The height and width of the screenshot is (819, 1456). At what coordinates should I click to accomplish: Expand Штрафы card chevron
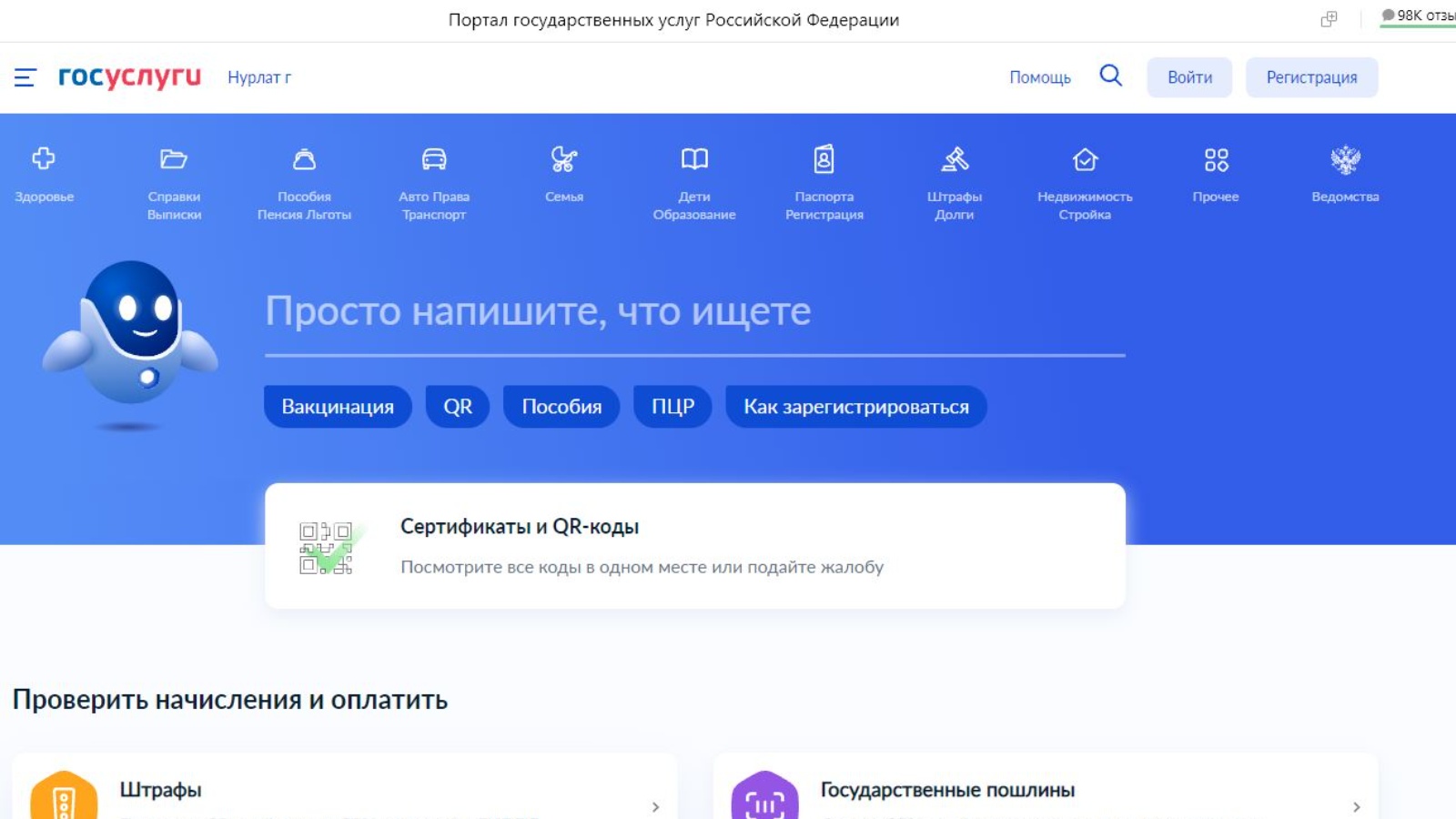click(655, 806)
